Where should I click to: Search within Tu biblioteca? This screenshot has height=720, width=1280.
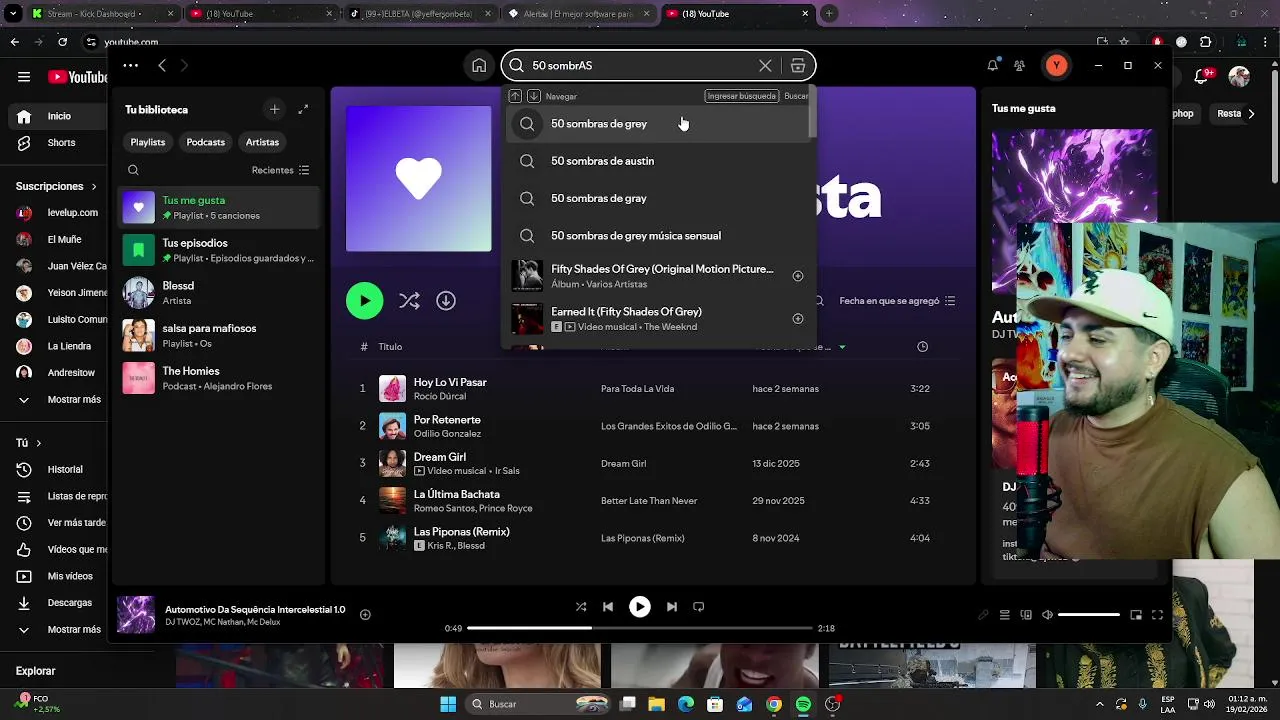133,170
